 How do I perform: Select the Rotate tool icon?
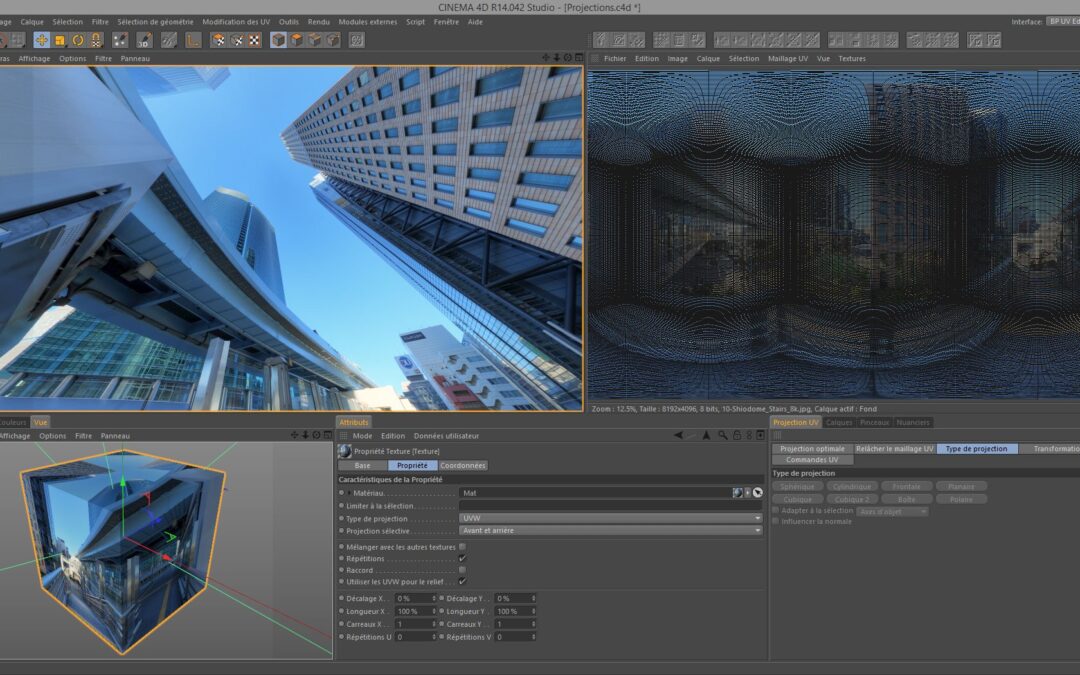tap(78, 40)
